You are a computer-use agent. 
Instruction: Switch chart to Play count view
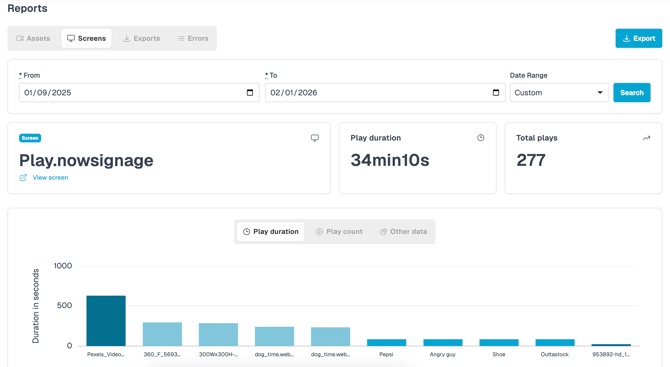(339, 232)
